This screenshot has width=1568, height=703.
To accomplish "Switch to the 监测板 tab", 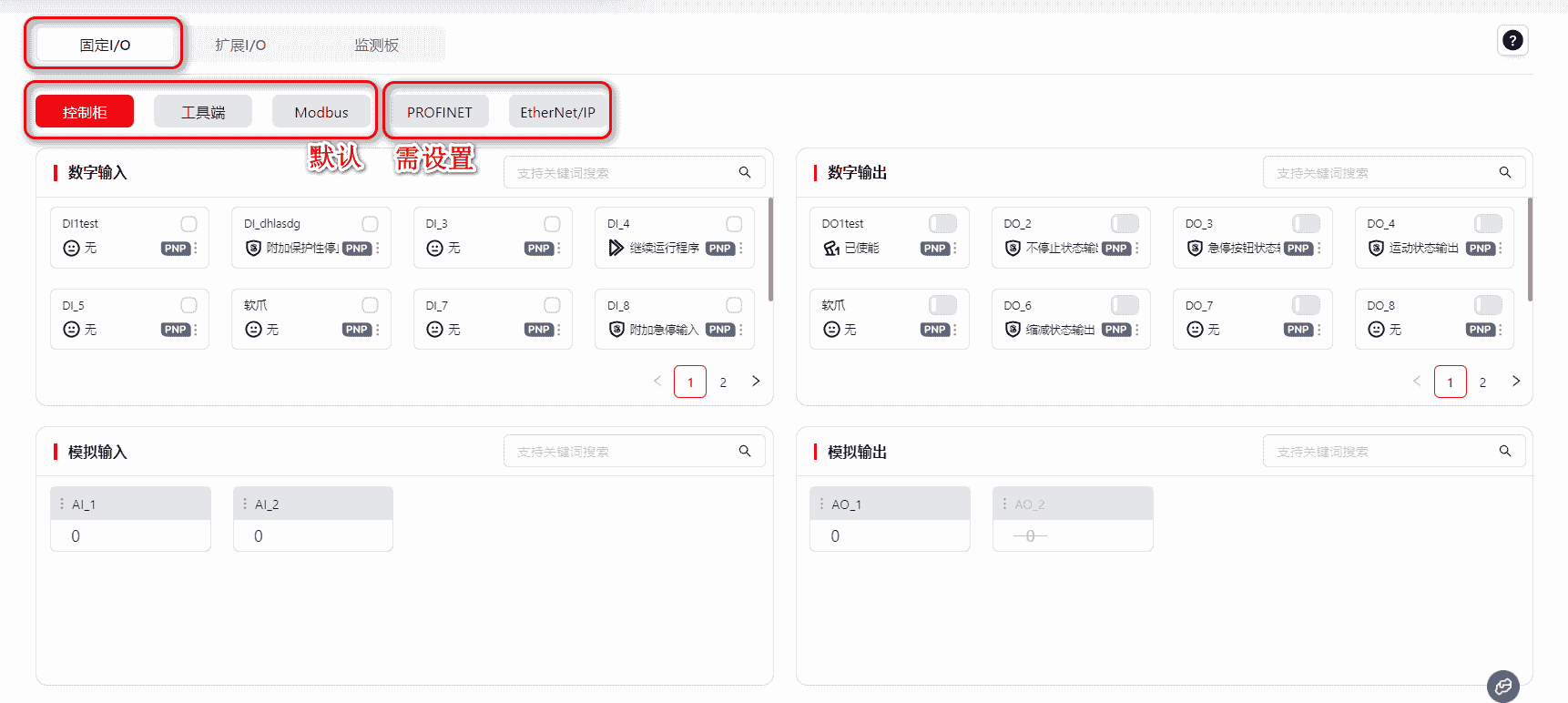I will point(376,45).
